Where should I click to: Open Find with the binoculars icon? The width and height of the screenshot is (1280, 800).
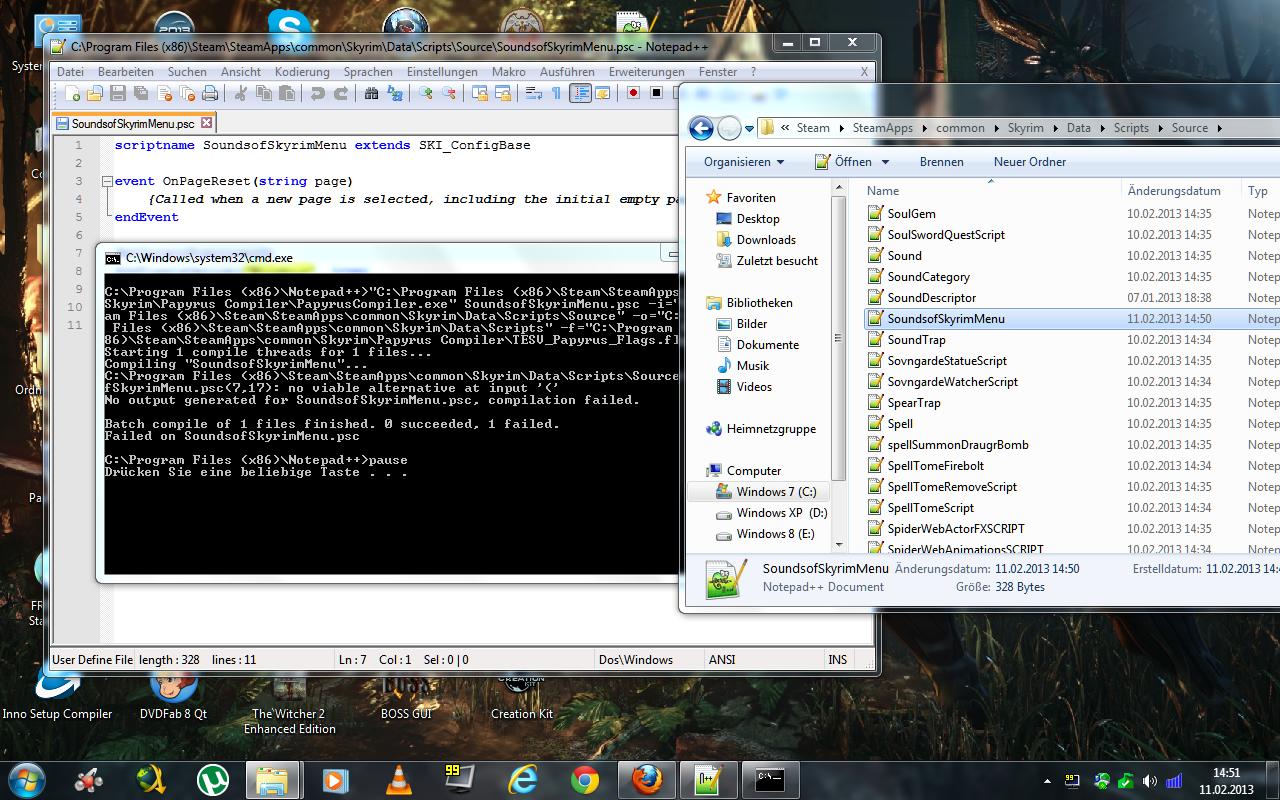tap(372, 93)
